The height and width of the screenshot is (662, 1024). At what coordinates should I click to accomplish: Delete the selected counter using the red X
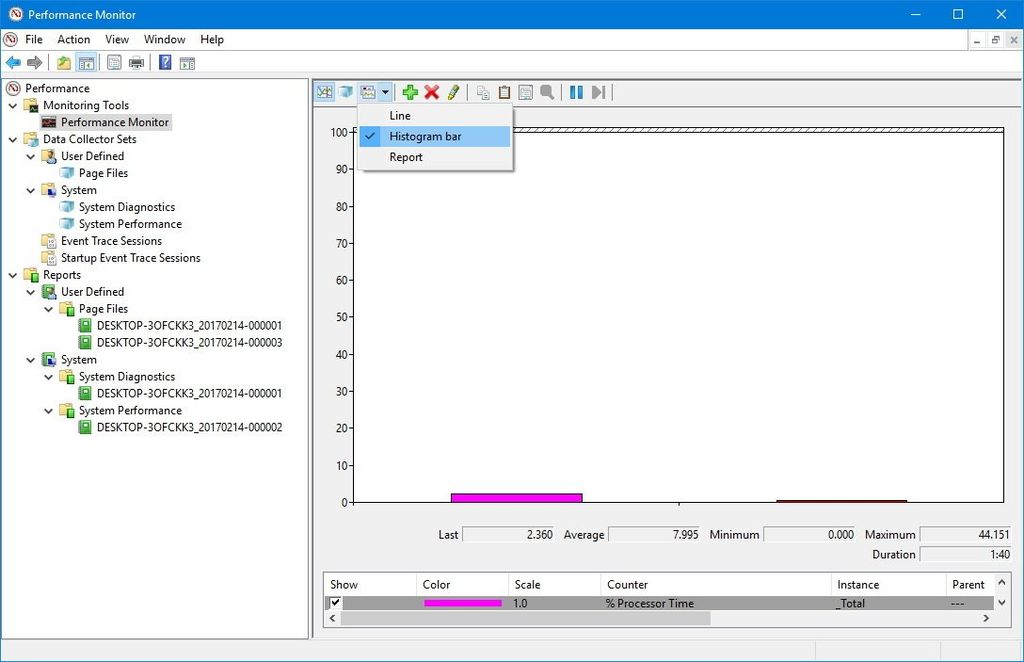click(x=431, y=92)
